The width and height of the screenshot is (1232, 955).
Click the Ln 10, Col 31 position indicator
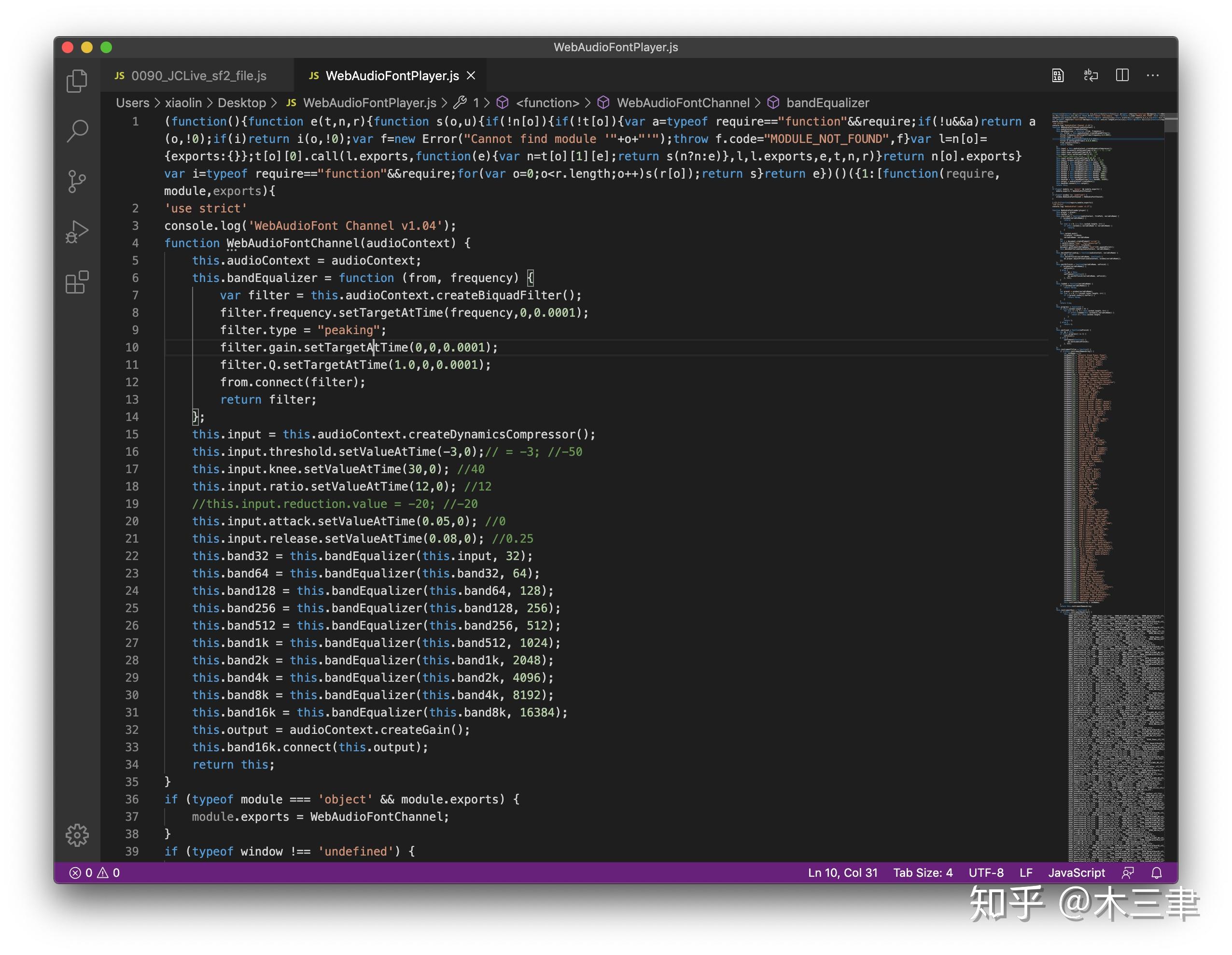pyautogui.click(x=842, y=872)
